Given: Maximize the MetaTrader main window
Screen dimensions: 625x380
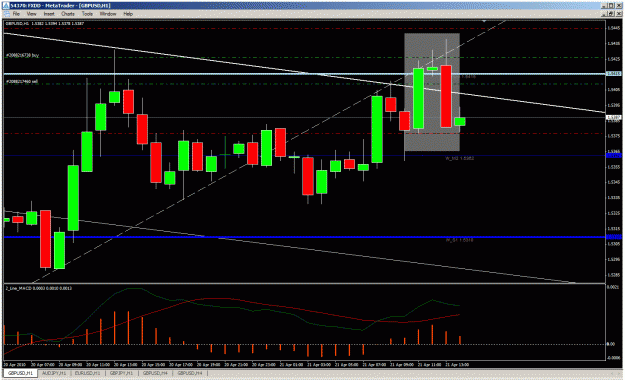Looking at the screenshot, I should 612,6.
